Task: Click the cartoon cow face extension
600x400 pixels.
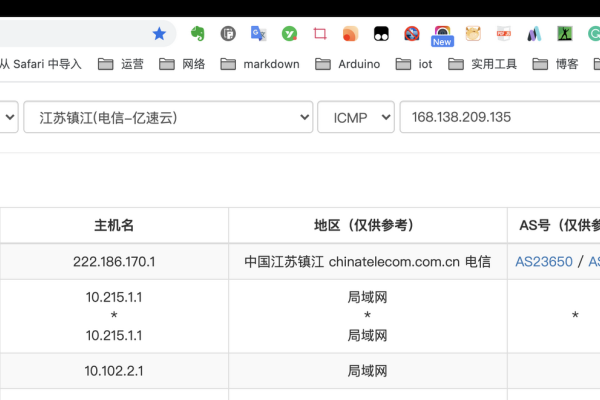Action: click(x=473, y=34)
